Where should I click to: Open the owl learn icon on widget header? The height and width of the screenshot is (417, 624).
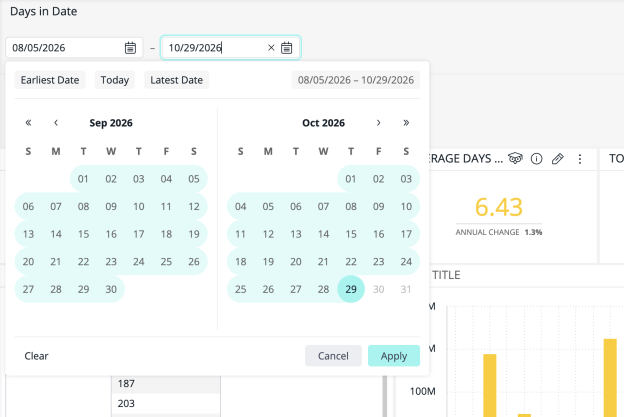coord(515,159)
